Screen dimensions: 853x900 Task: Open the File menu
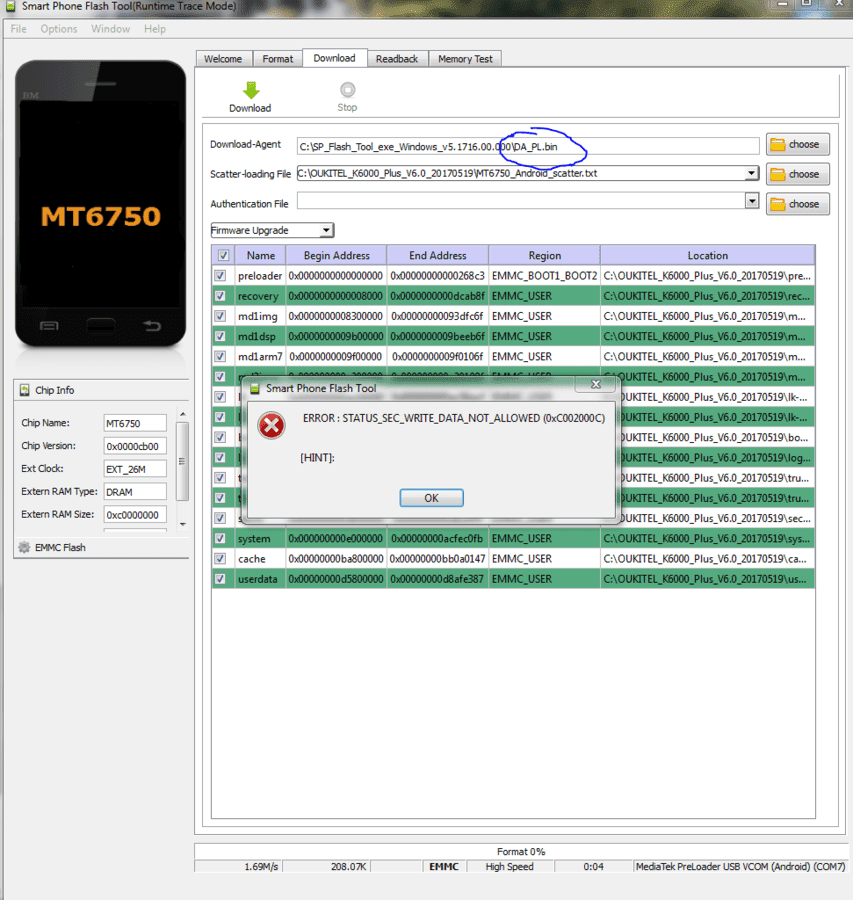[x=18, y=29]
